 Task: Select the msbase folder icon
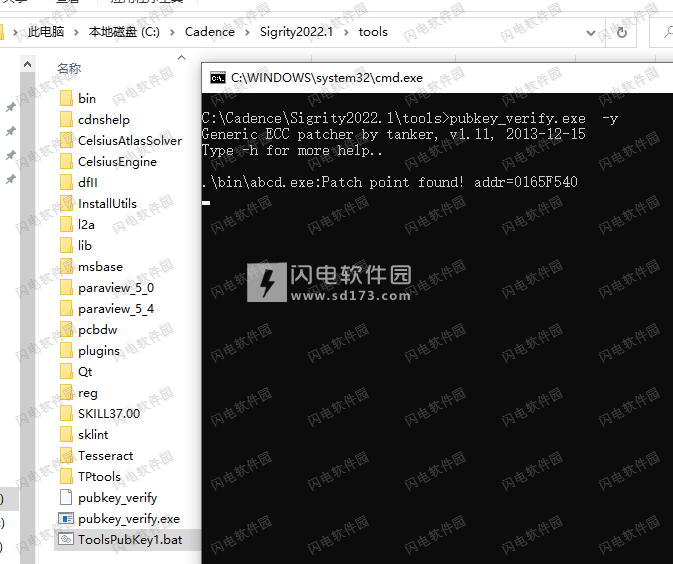pyautogui.click(x=66, y=267)
